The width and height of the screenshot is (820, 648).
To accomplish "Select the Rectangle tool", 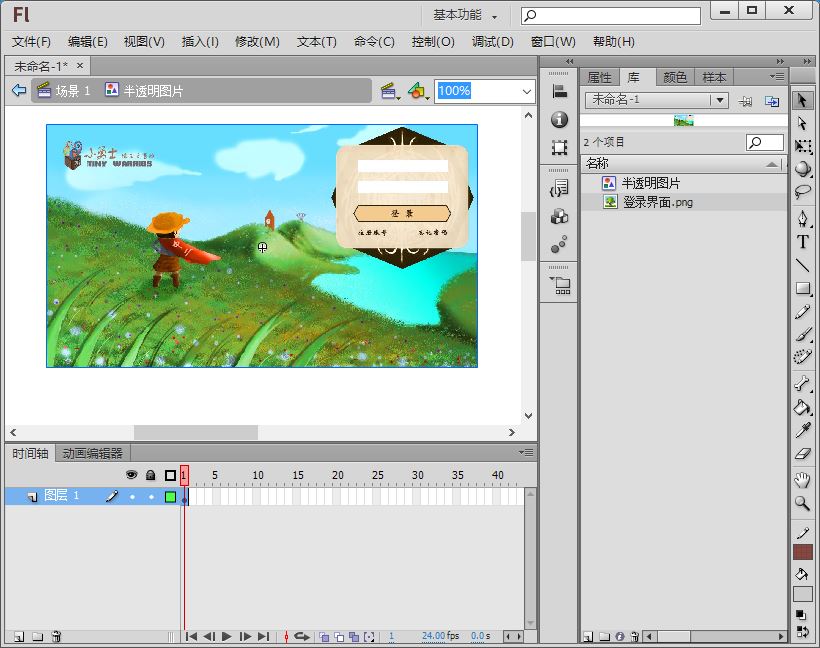I will click(802, 288).
